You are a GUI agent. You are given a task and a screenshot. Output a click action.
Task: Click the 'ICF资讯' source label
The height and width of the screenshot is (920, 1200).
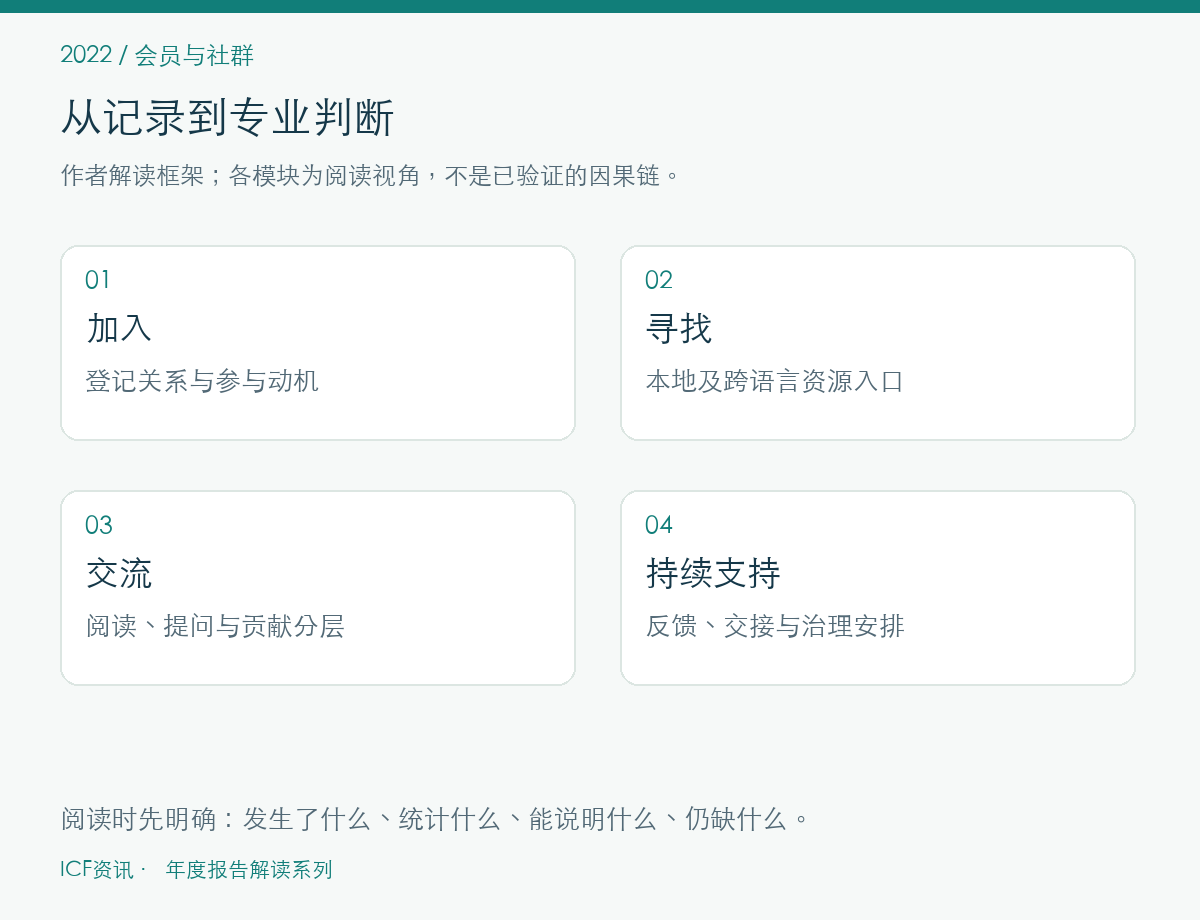[97, 870]
